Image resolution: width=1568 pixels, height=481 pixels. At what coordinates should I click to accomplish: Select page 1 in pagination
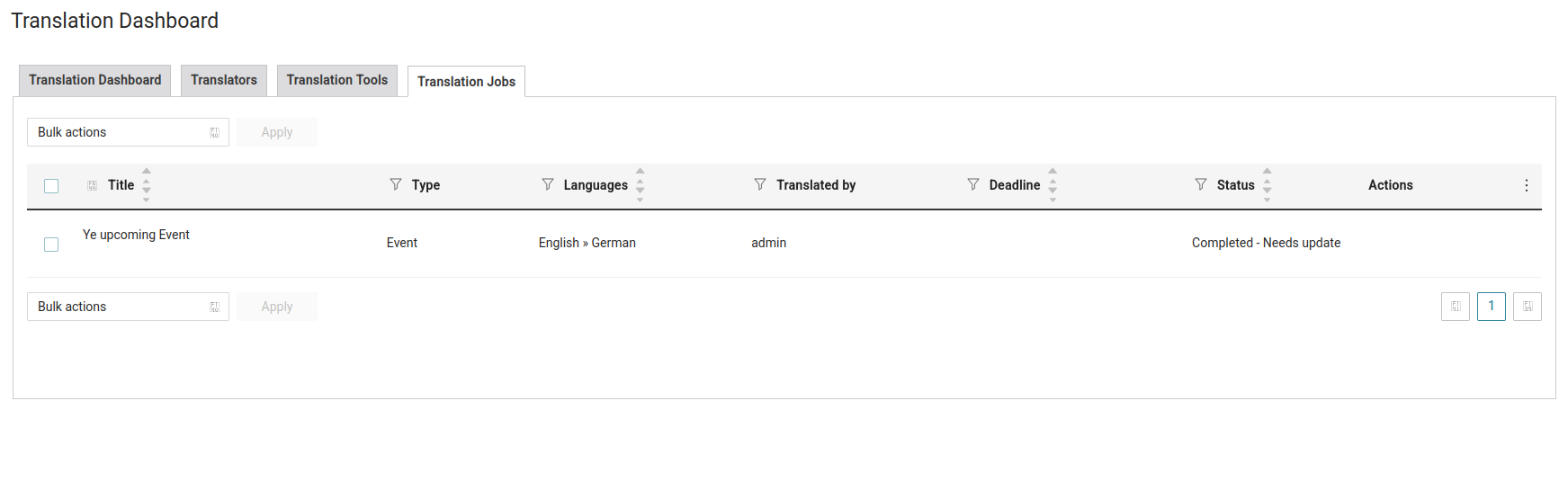(1492, 307)
